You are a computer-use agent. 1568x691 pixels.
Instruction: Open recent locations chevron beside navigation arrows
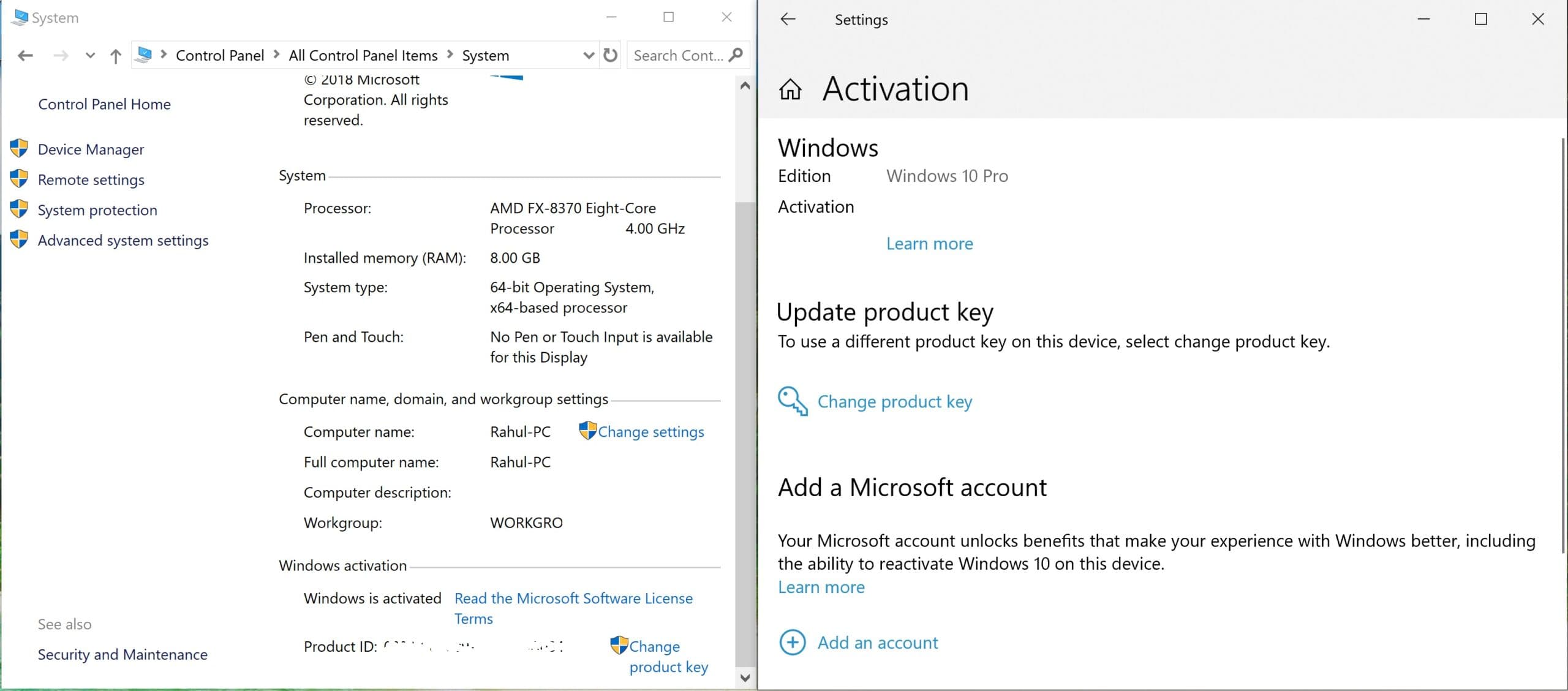point(90,56)
